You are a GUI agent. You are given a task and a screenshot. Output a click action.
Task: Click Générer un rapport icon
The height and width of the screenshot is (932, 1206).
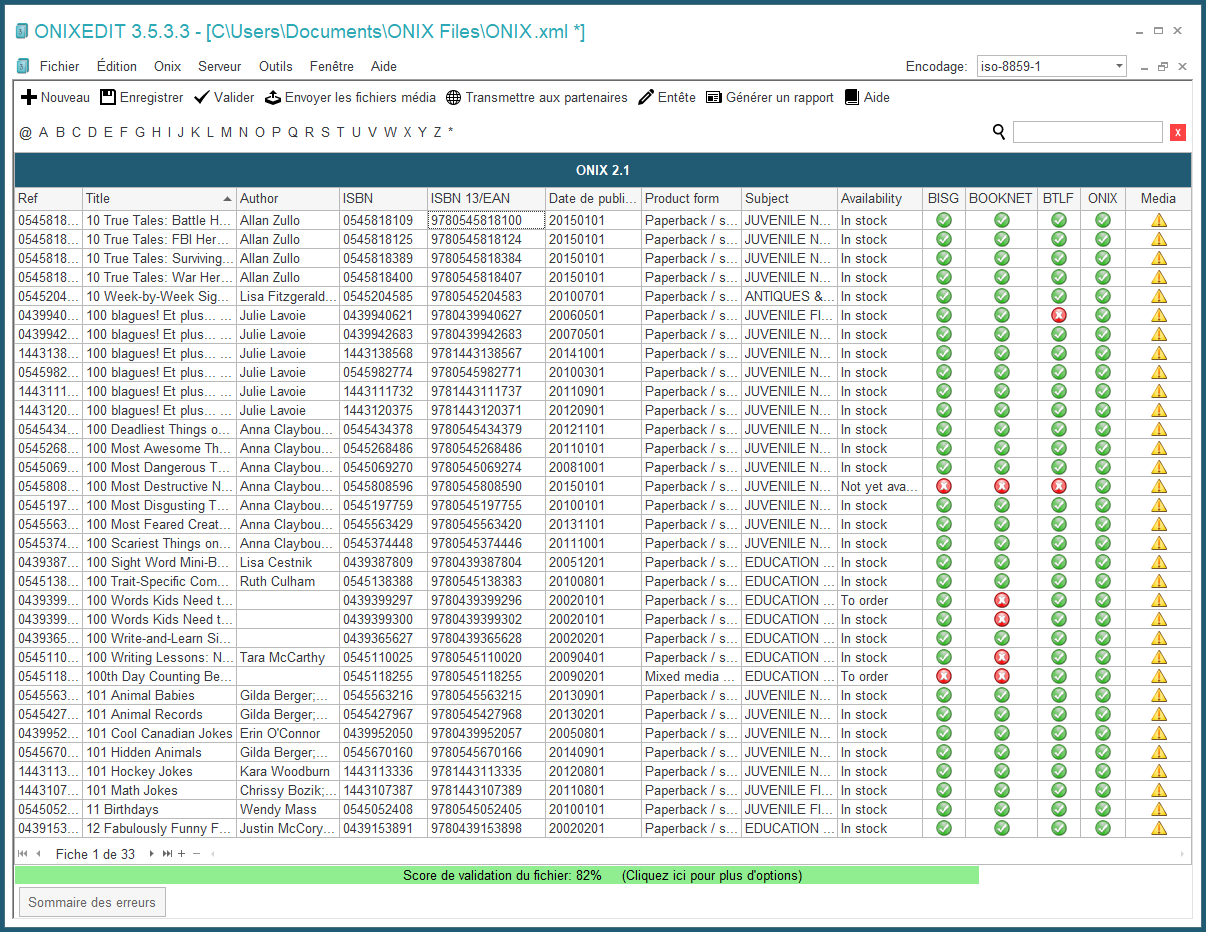(714, 98)
